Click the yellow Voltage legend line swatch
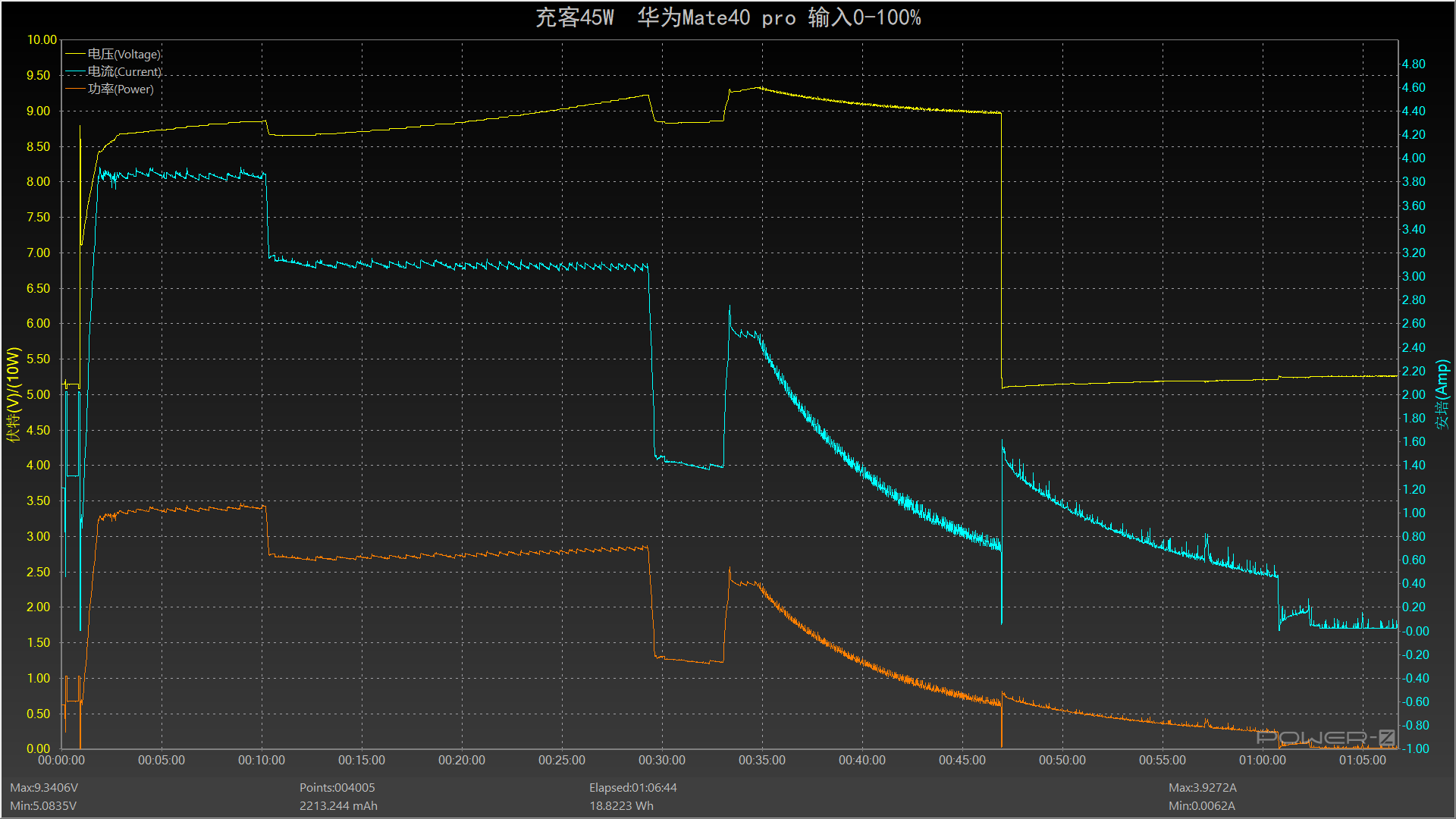The width and height of the screenshot is (1456, 819). (x=75, y=55)
